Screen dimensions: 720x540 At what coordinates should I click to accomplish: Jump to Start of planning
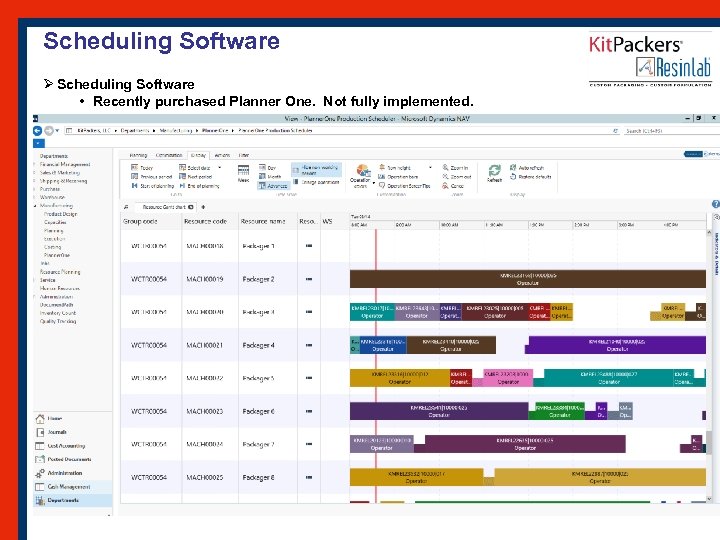tap(152, 186)
